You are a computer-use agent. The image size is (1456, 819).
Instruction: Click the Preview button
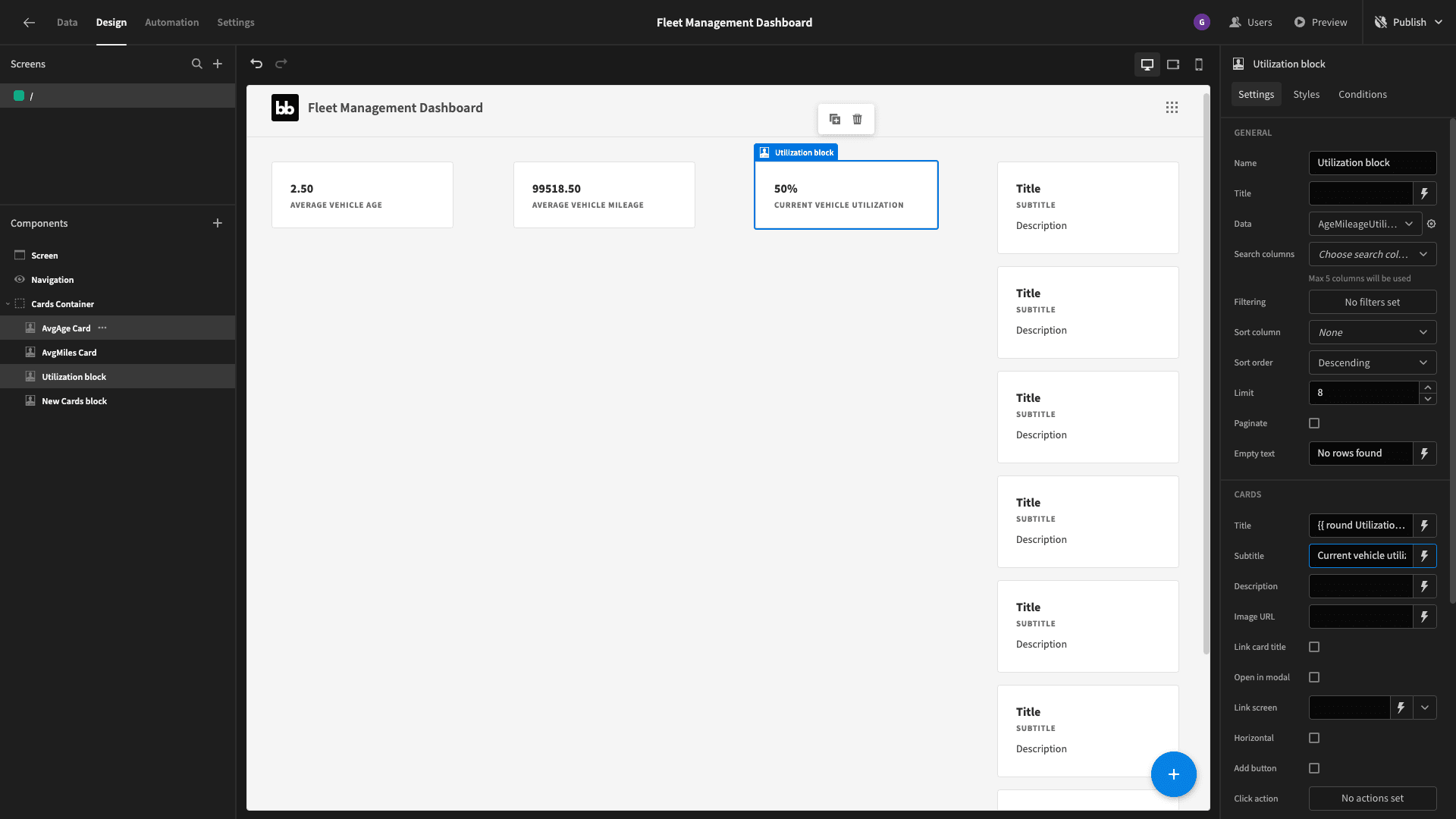(x=1320, y=23)
